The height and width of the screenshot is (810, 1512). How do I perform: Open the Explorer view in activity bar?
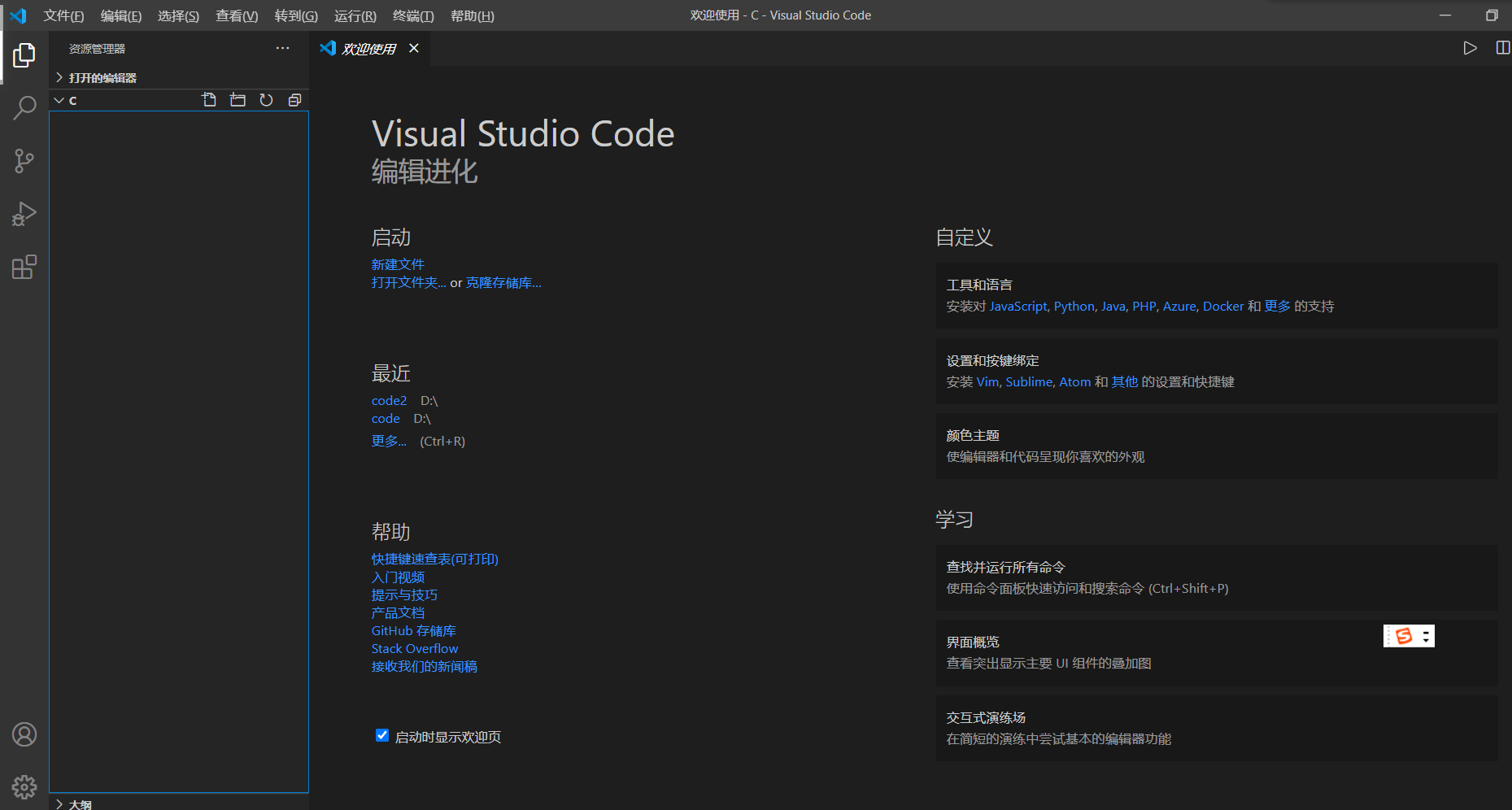tap(24, 55)
